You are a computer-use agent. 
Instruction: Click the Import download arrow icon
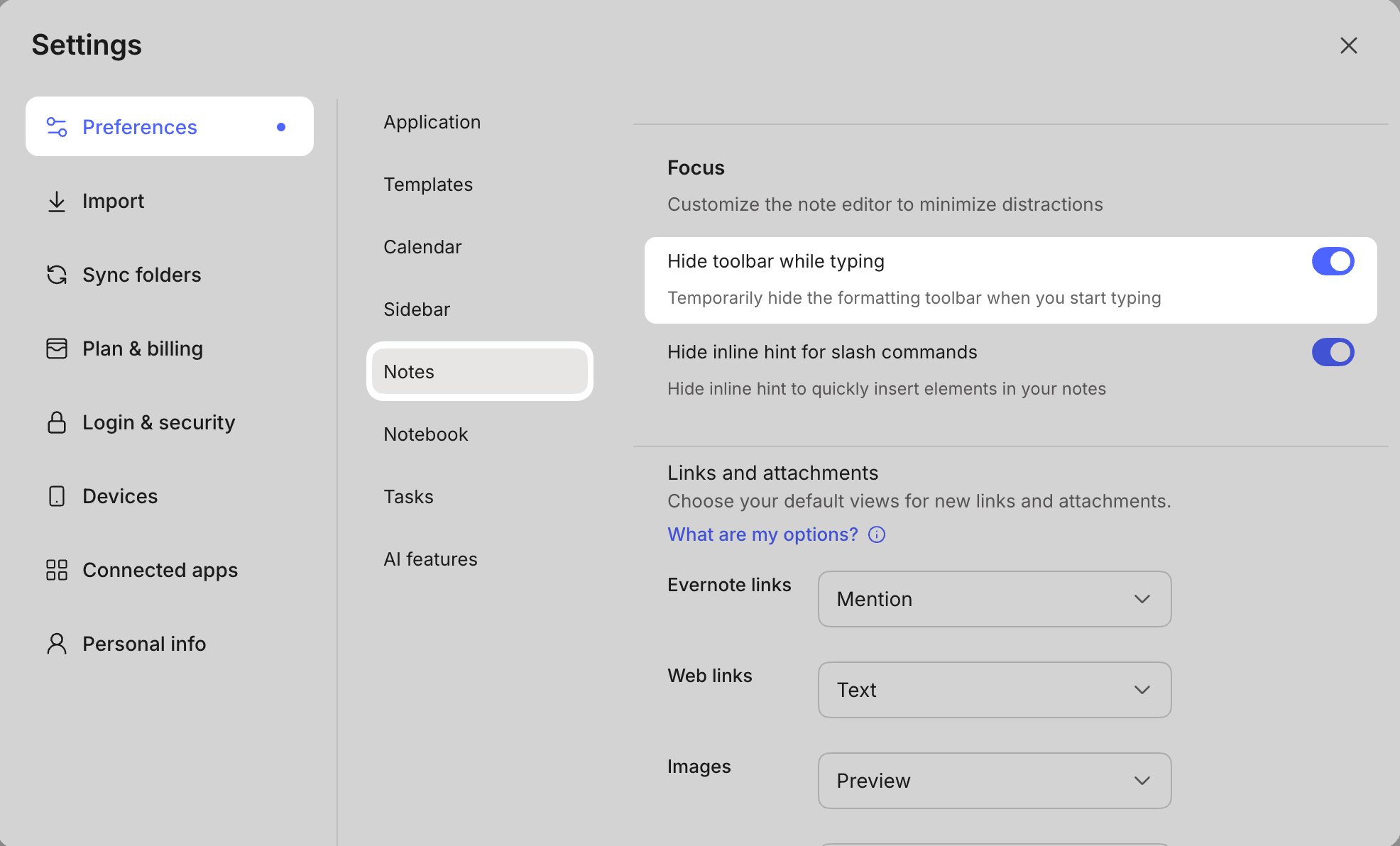click(x=57, y=202)
